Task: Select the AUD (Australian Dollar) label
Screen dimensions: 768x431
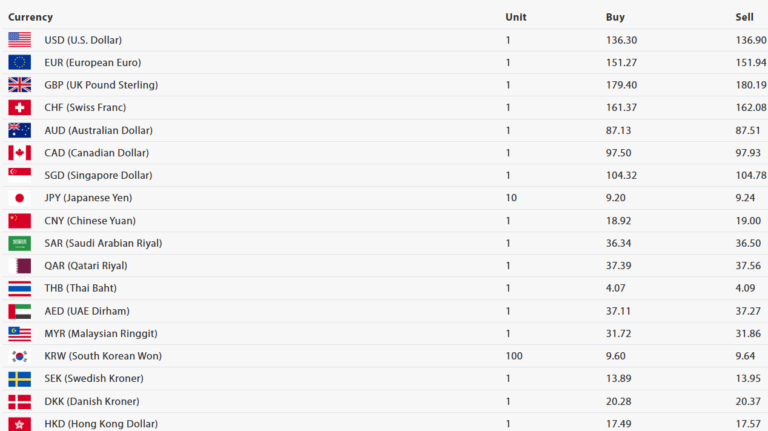Action: point(98,130)
